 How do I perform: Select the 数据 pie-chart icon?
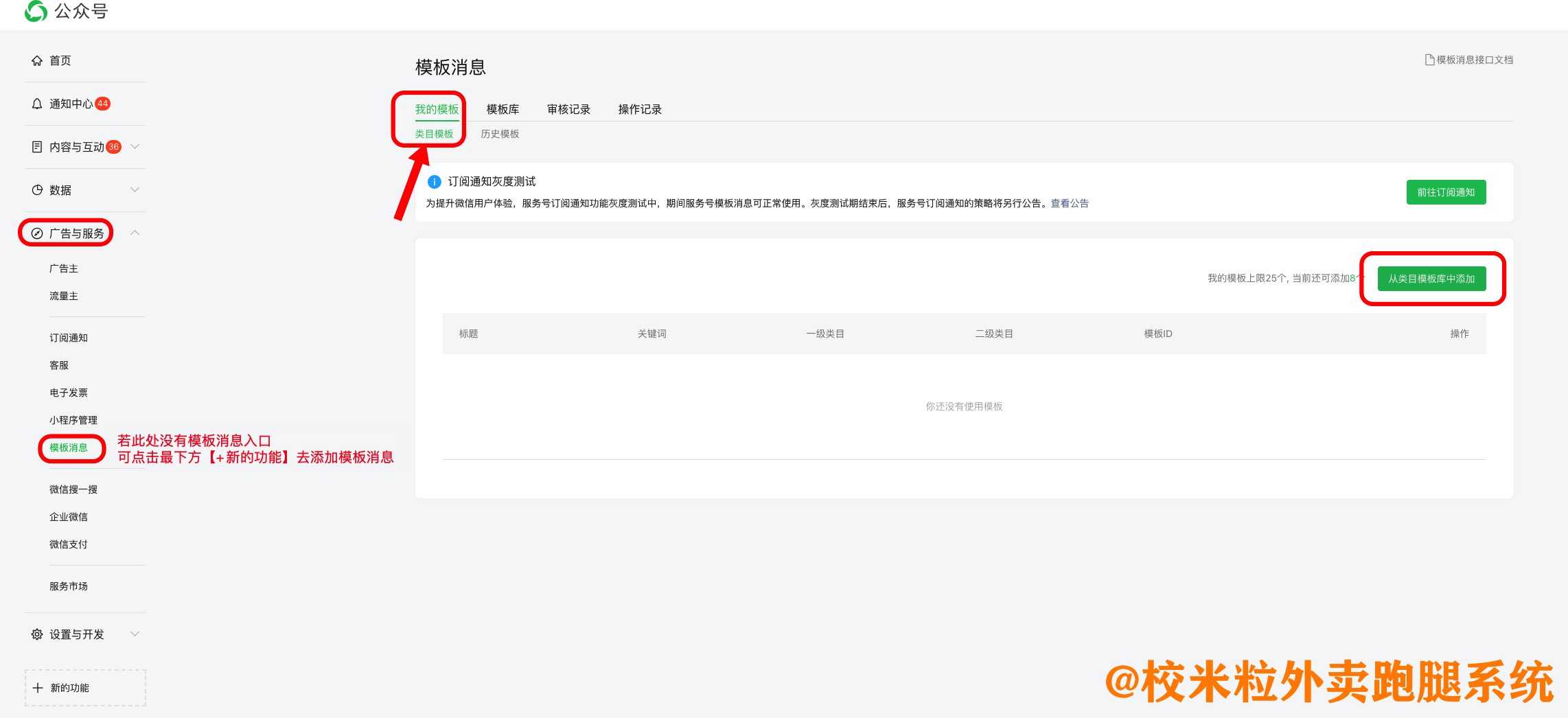click(37, 189)
